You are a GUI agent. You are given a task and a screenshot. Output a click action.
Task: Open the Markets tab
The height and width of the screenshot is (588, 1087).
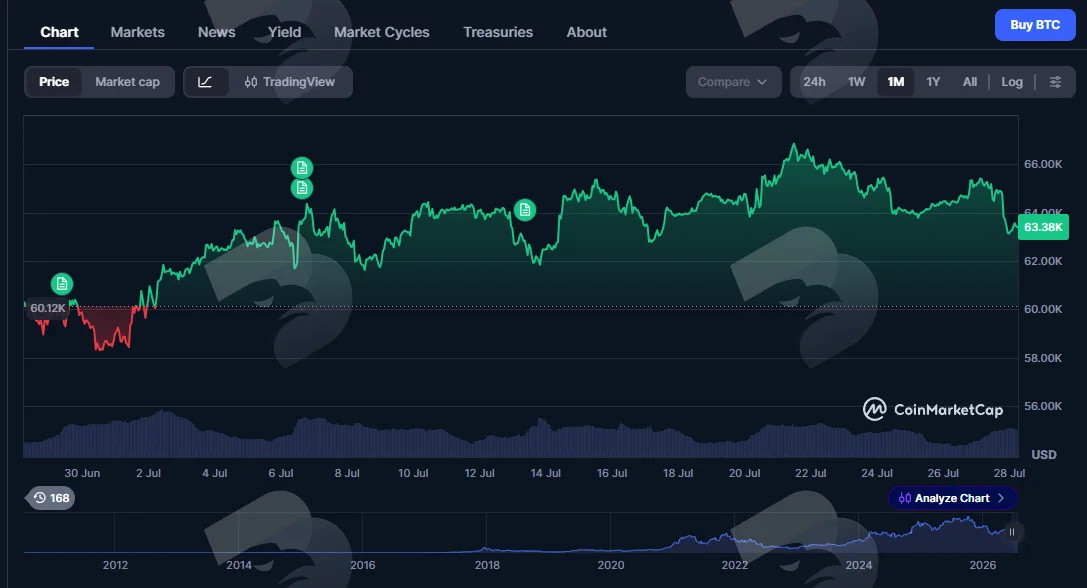tap(137, 32)
